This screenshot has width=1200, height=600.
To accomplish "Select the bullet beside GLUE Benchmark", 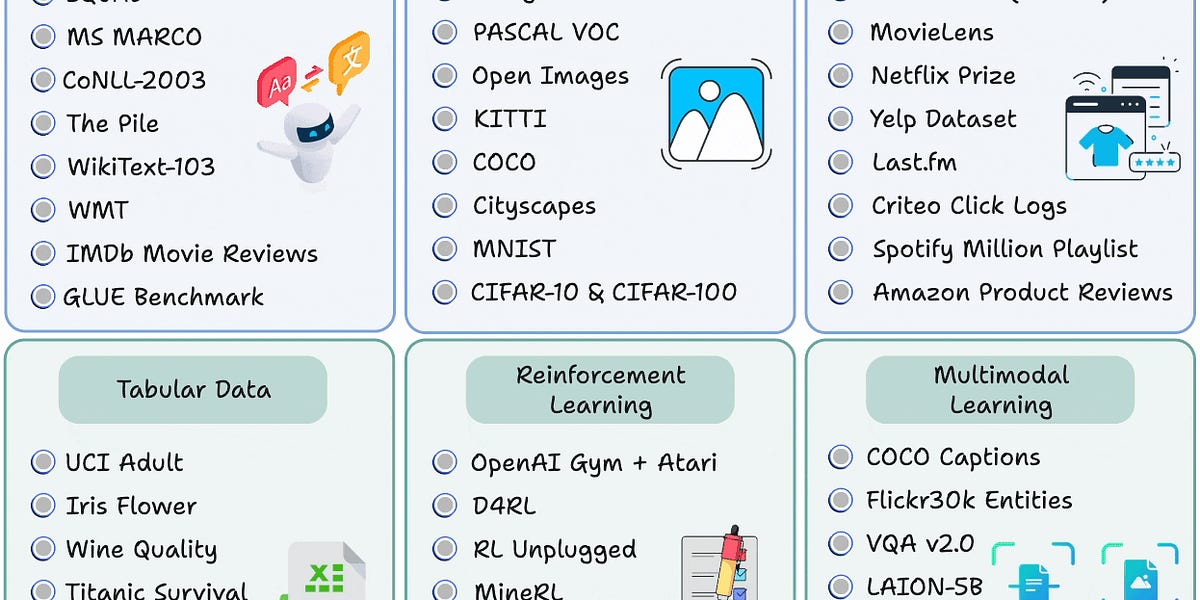I will tap(43, 297).
